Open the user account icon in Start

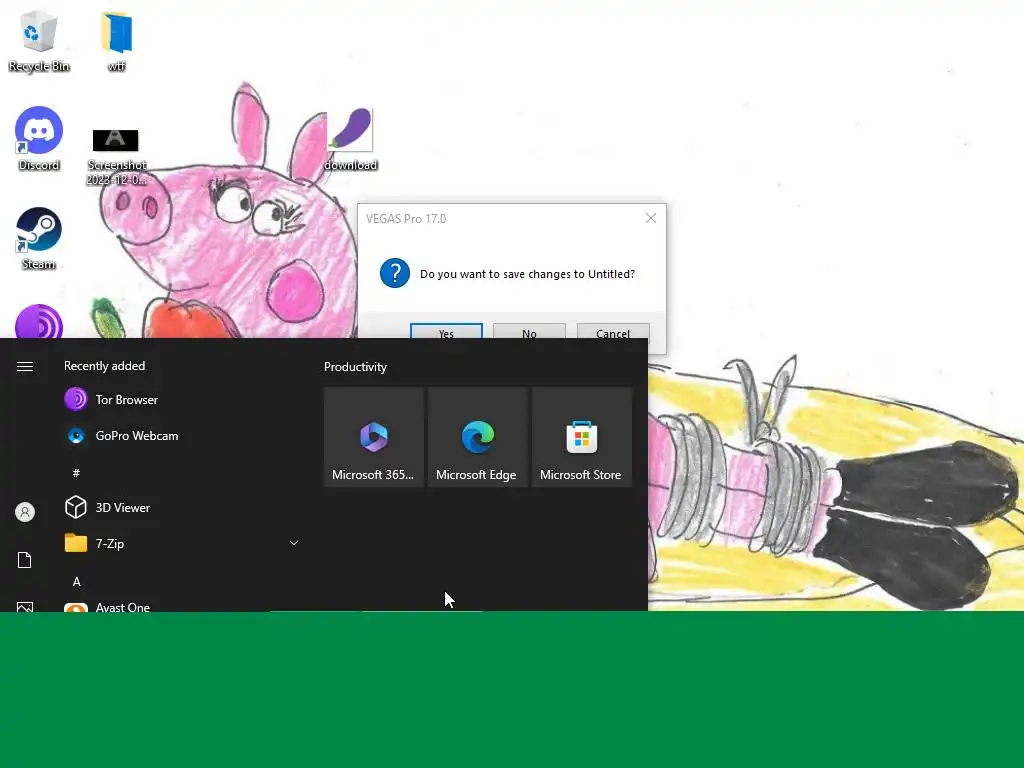tap(25, 512)
